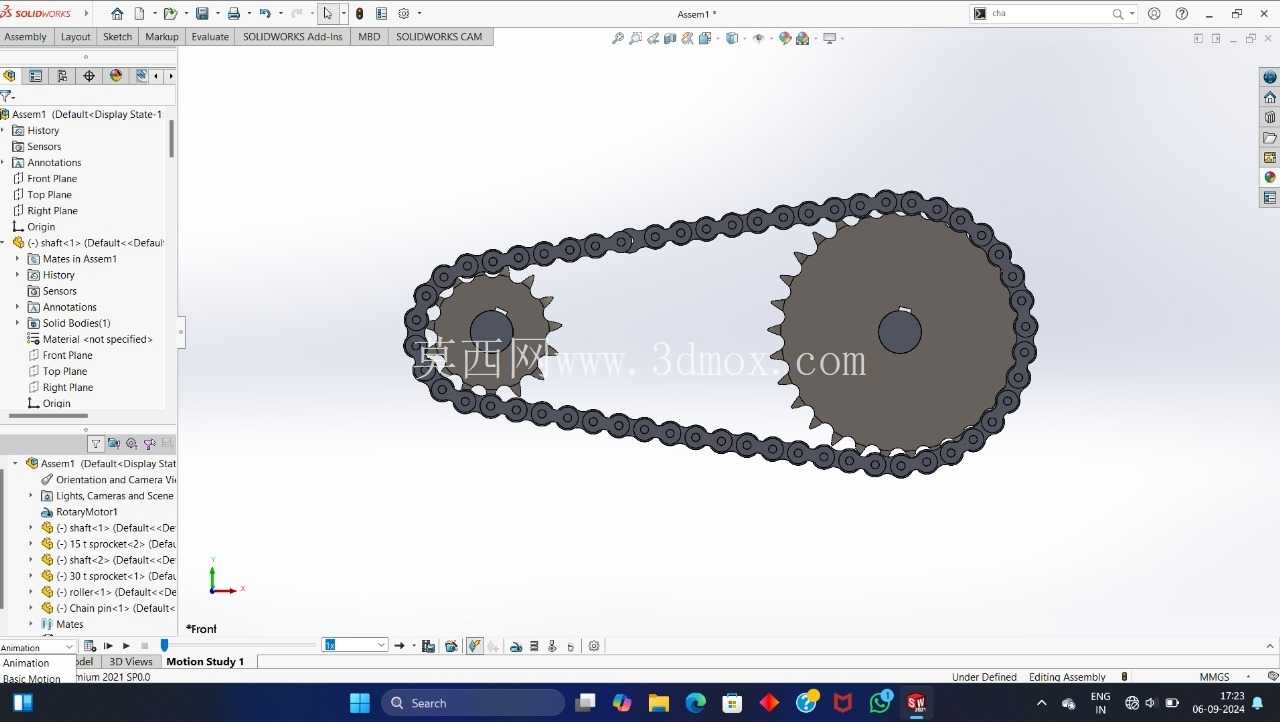Click the Calculate icon in motion toolbar
This screenshot has height=722, width=1280.
pos(89,646)
